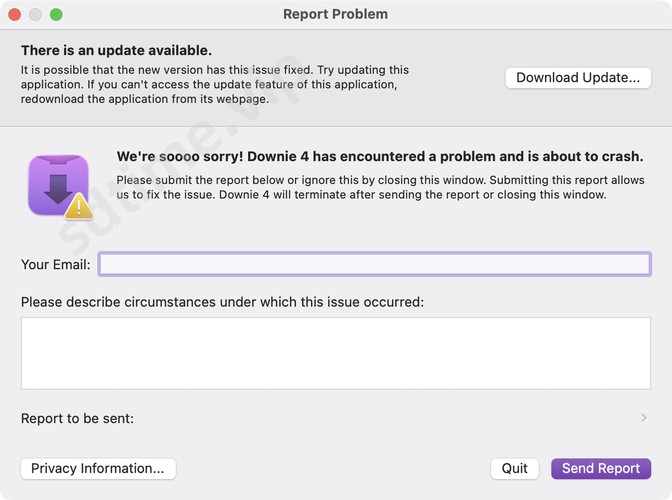Click the yellow warning triangle badge

[79, 207]
